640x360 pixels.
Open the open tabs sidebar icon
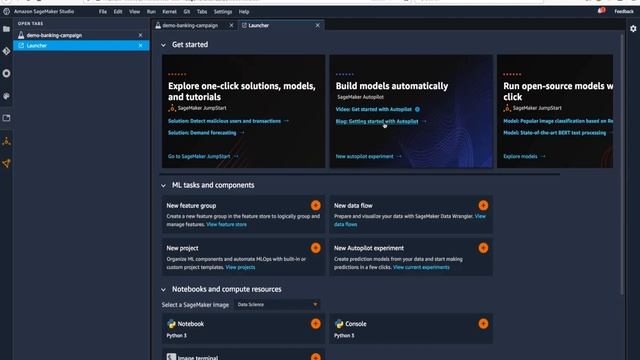(x=6, y=118)
